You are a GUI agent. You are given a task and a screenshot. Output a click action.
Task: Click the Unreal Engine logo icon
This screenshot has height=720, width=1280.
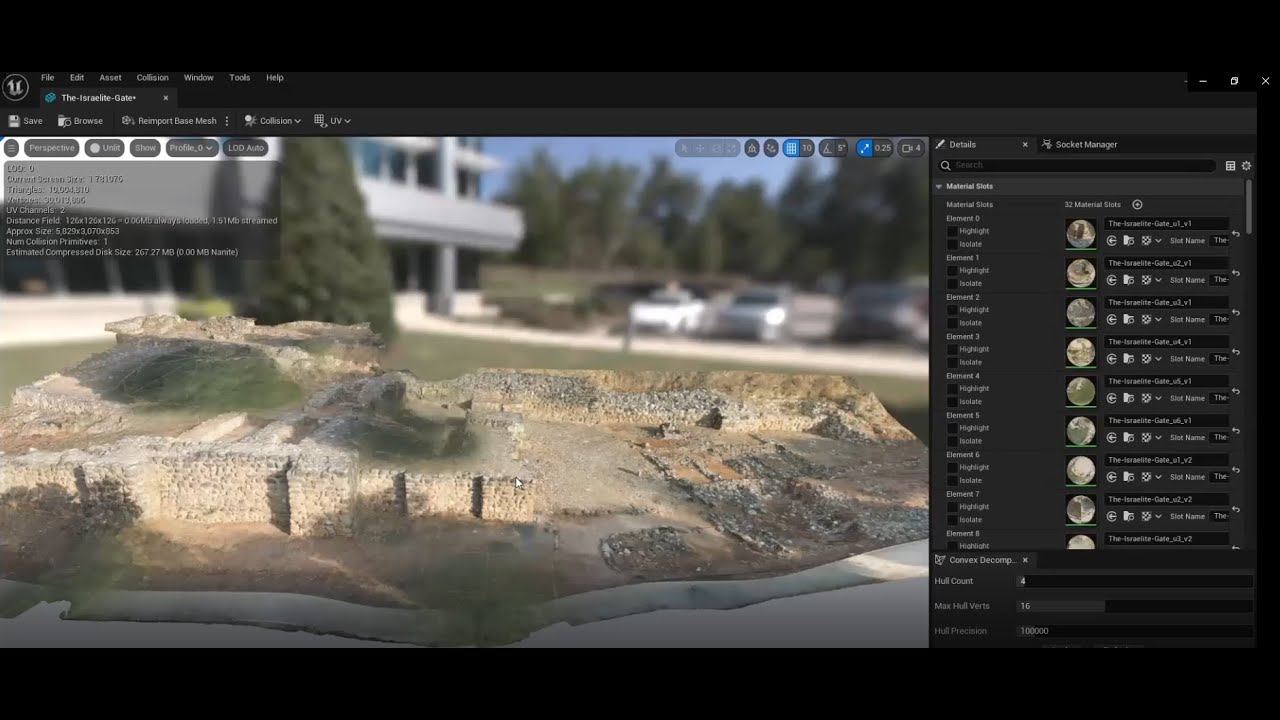point(15,87)
